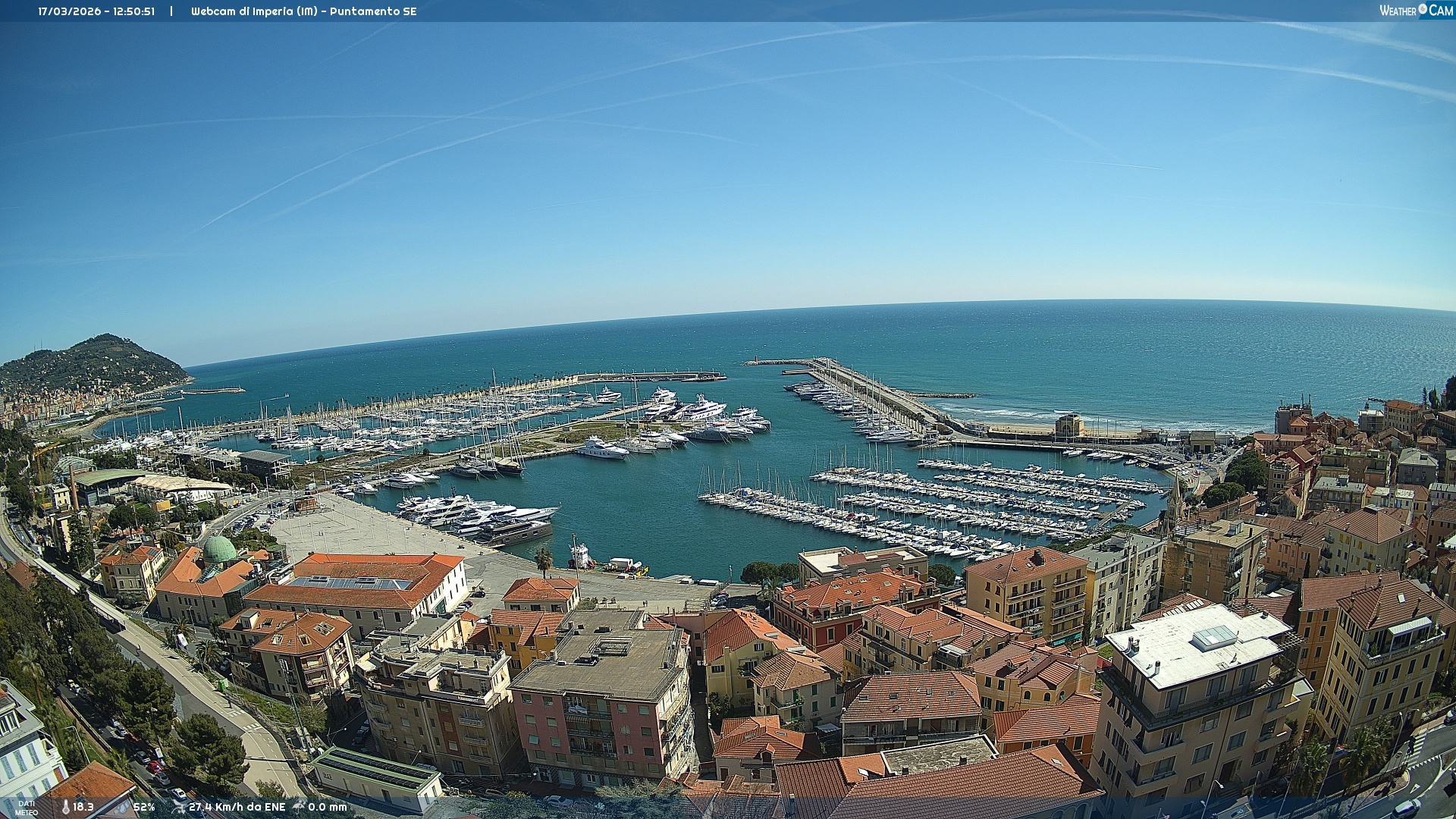Image resolution: width=1456 pixels, height=819 pixels.
Task: Click the DATI METEO label
Action: point(27,808)
